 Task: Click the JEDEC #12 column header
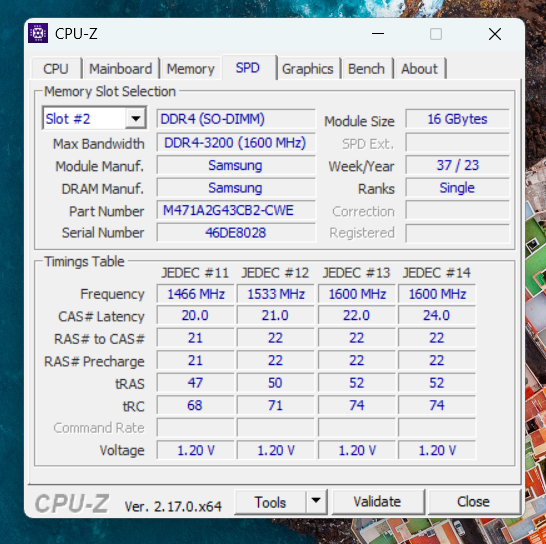(275, 273)
